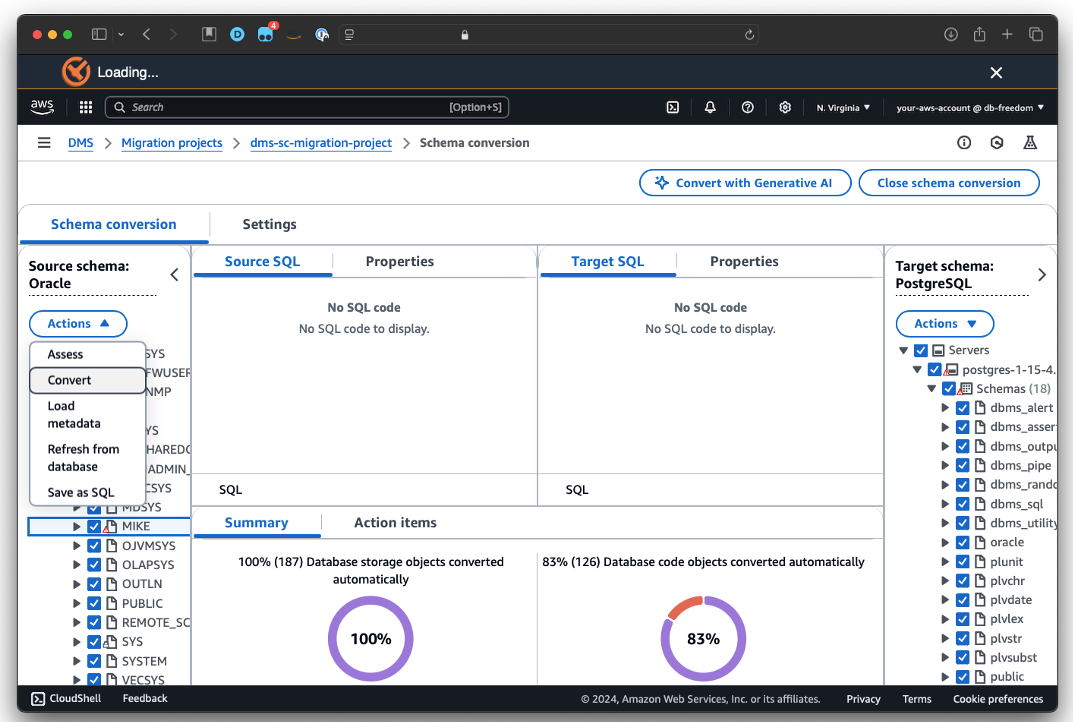Reload the page in address bar
The height and width of the screenshot is (722, 1073).
pyautogui.click(x=749, y=35)
